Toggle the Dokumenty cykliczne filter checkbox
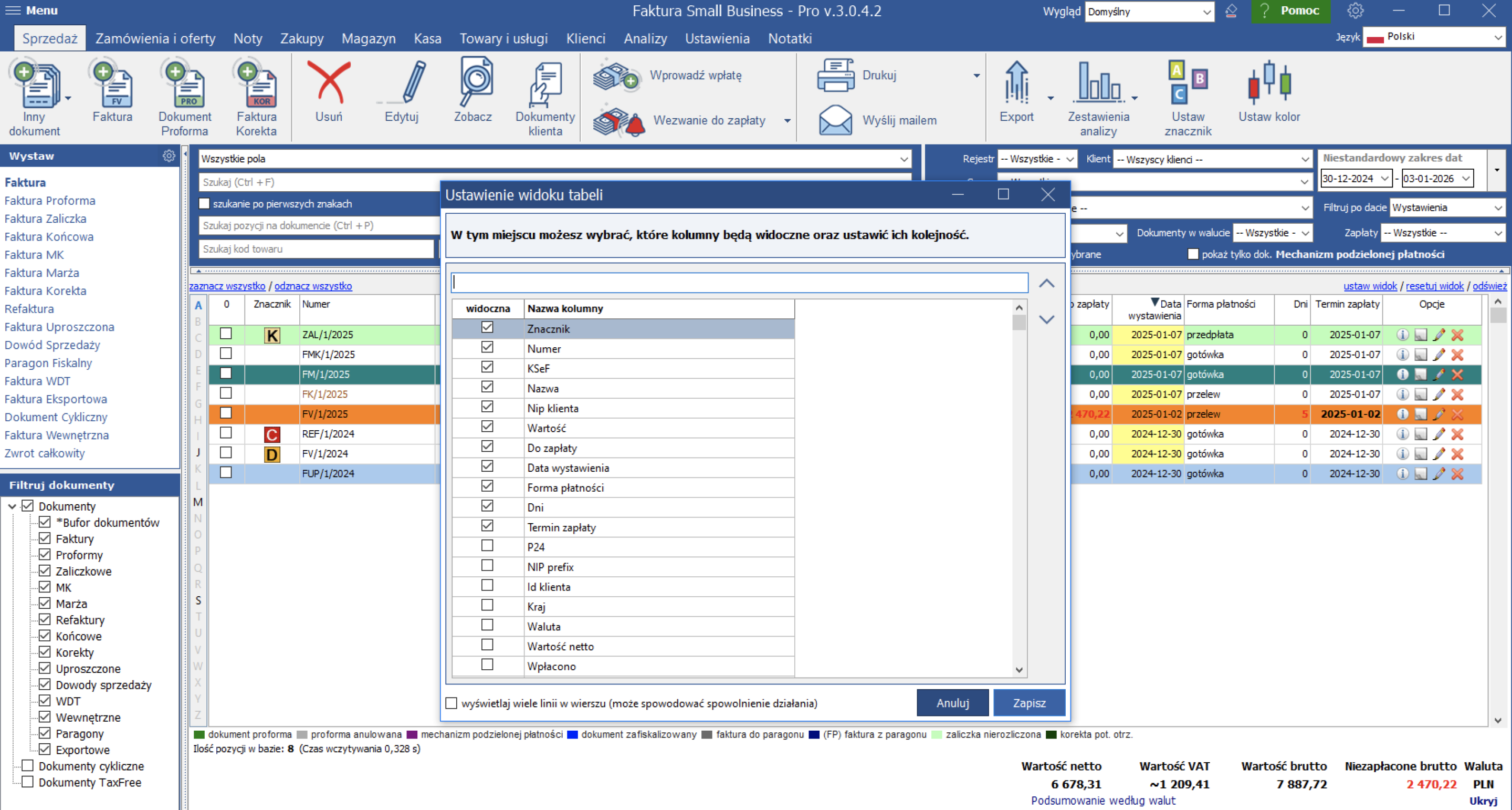This screenshot has height=810, width=1512. tap(28, 765)
